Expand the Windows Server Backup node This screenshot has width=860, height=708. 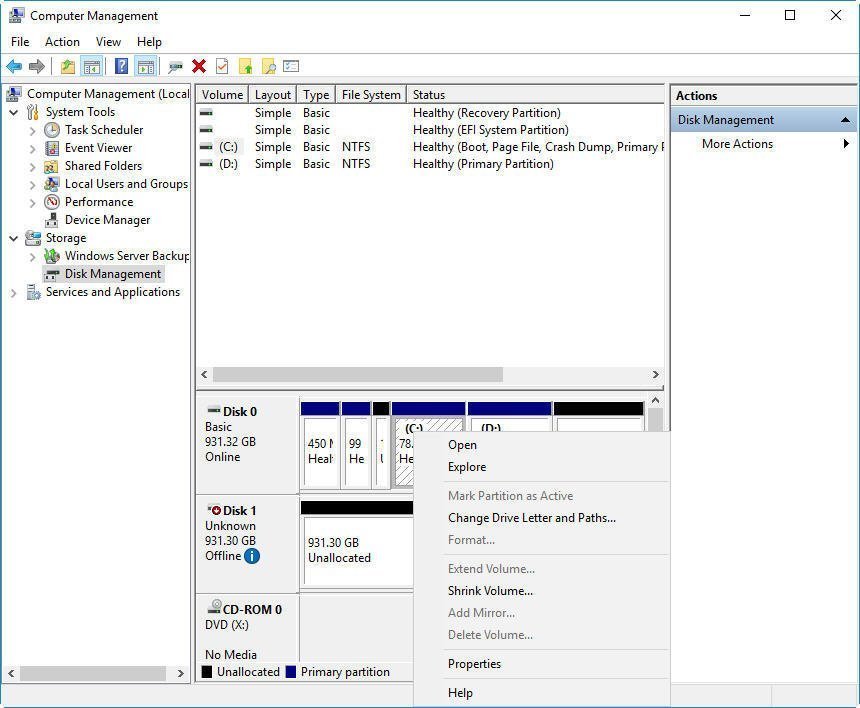[x=32, y=257]
